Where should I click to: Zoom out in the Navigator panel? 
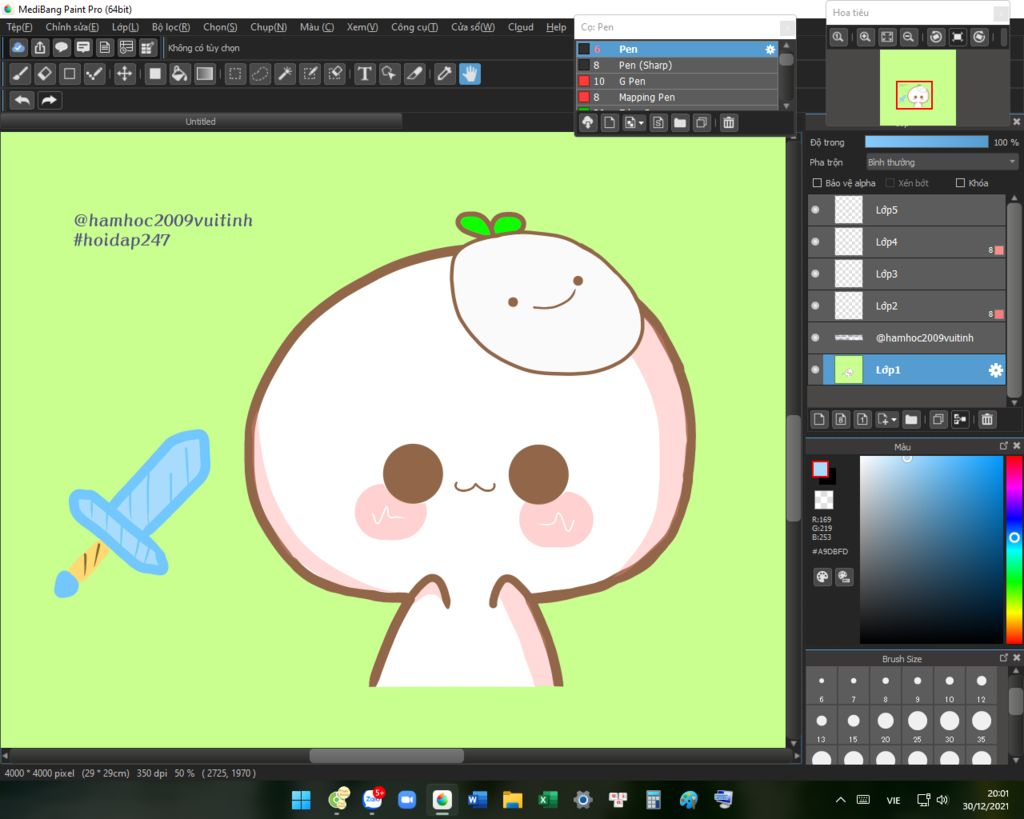pyautogui.click(x=908, y=37)
